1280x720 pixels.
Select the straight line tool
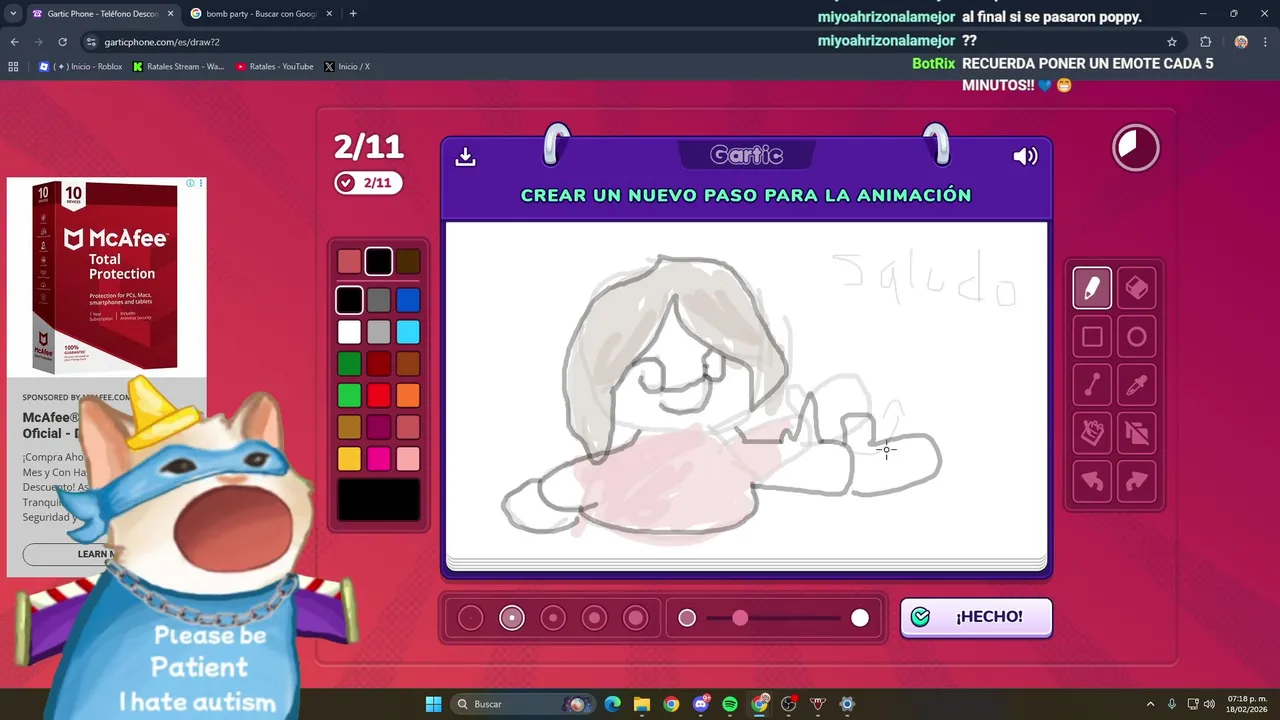pyautogui.click(x=1092, y=385)
